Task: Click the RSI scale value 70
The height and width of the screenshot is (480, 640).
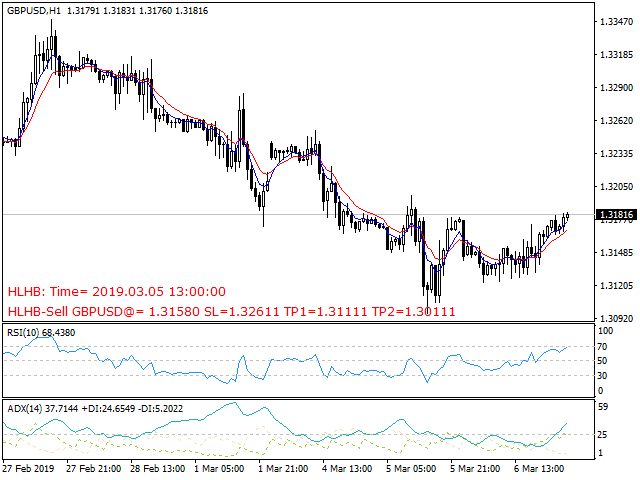Action: pos(602,347)
